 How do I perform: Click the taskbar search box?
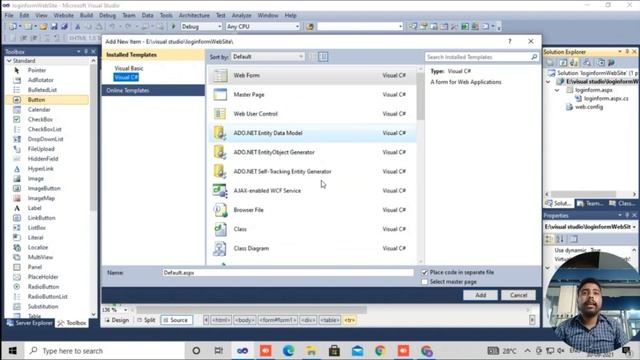coord(104,351)
